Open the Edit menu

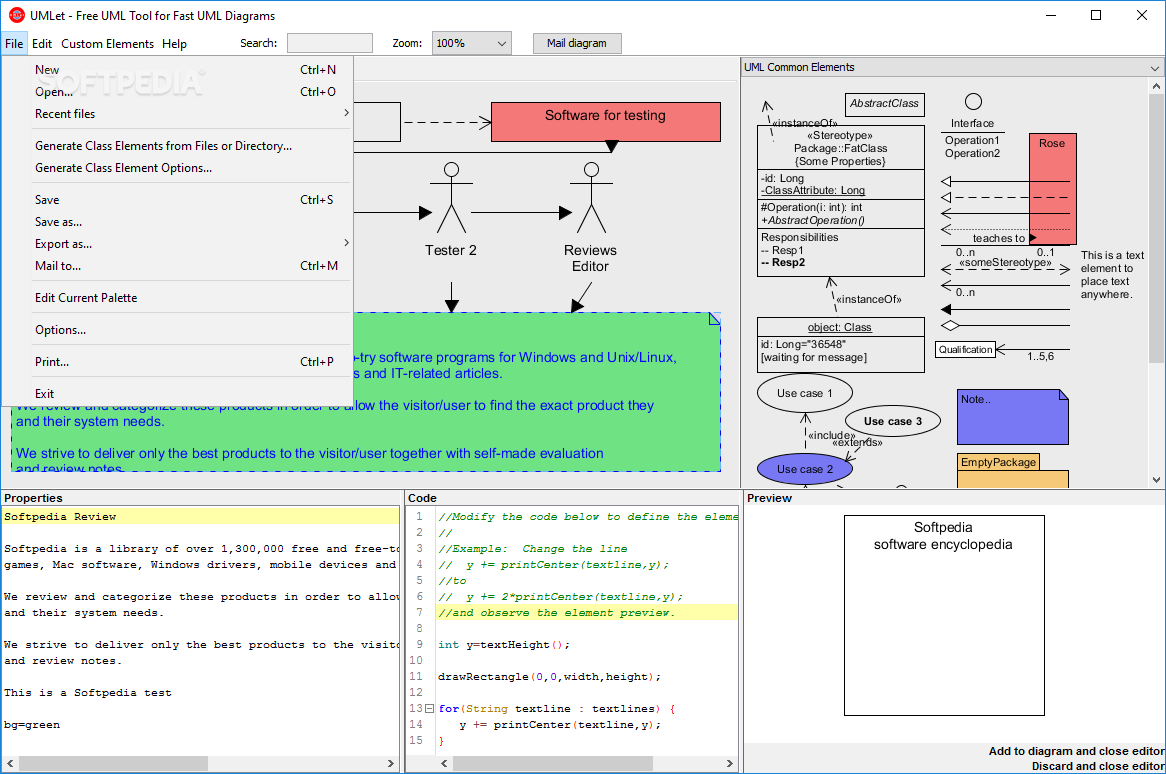42,44
